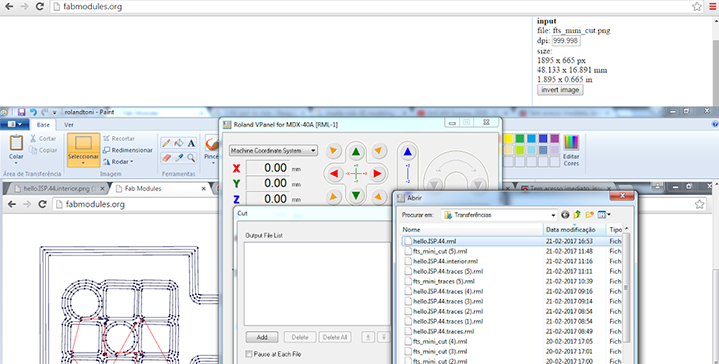The height and width of the screenshot is (364, 719).
Task: Open Editar Cores color editor
Action: coord(571,150)
